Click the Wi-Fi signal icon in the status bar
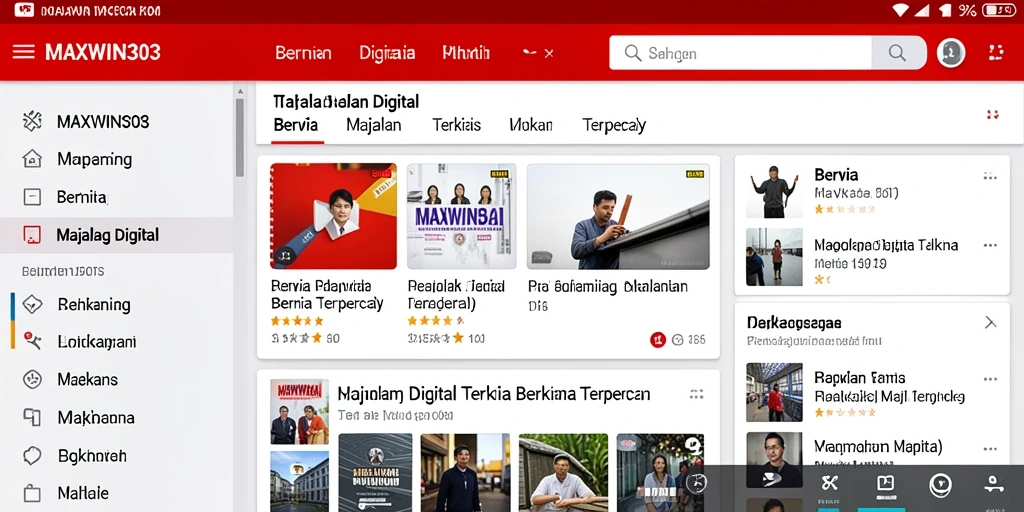The height and width of the screenshot is (512, 1024). (901, 10)
